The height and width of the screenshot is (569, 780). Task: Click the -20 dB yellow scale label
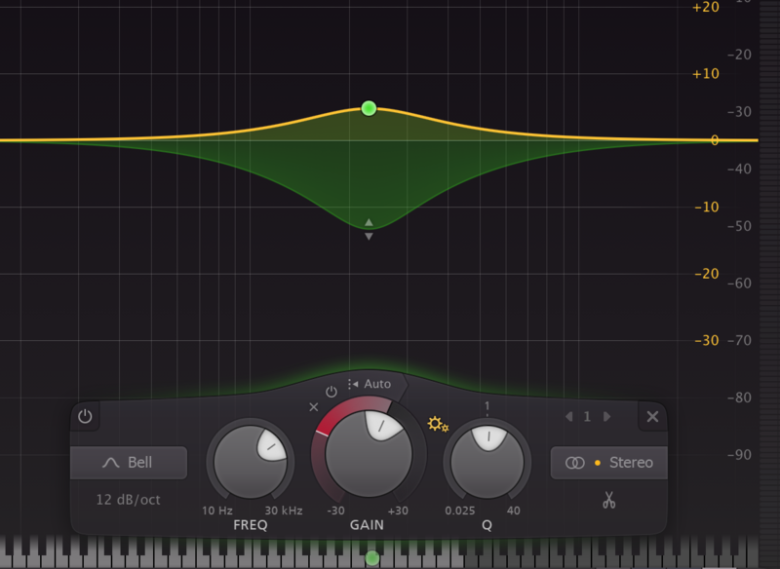click(x=707, y=274)
